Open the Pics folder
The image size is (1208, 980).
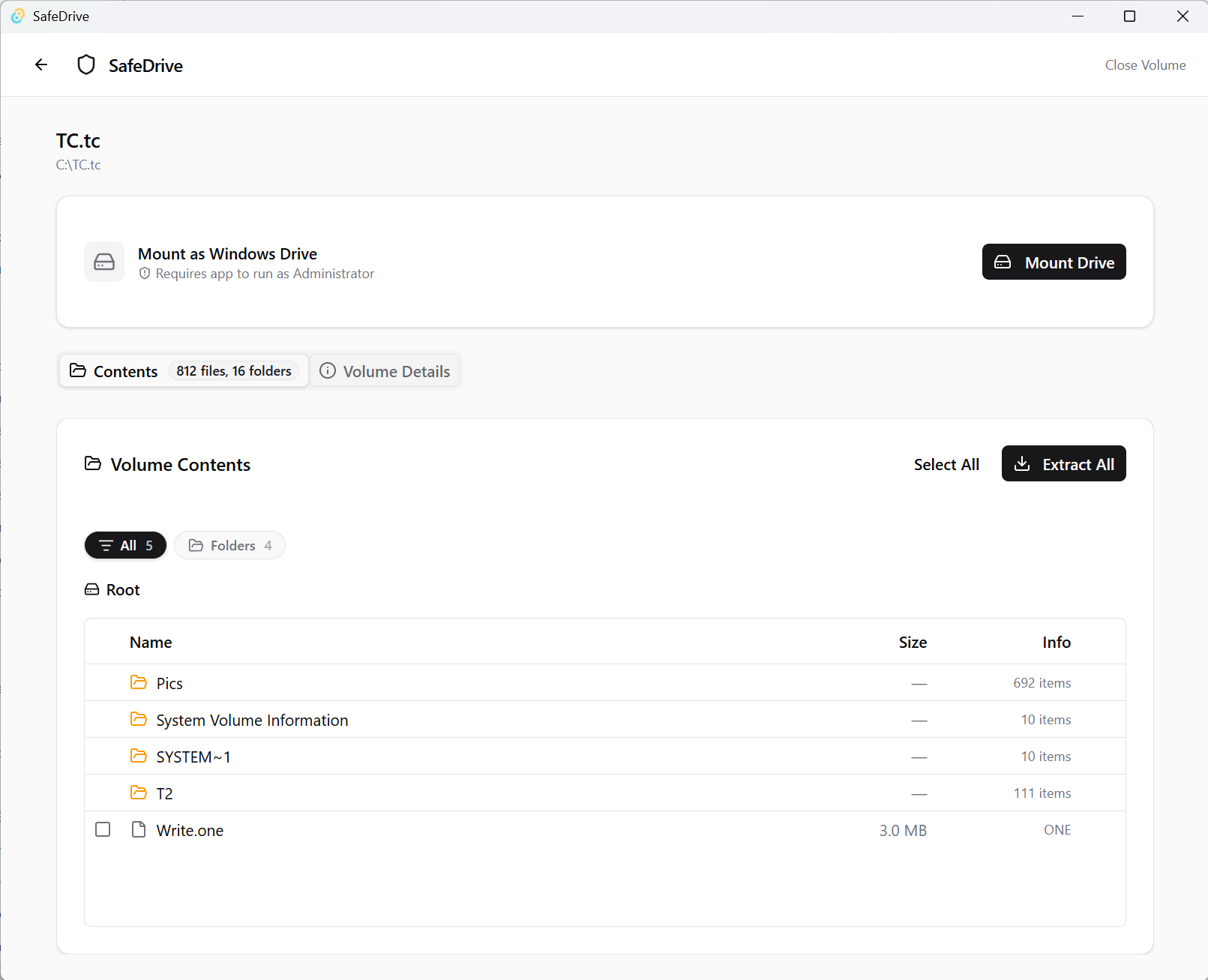pos(169,683)
